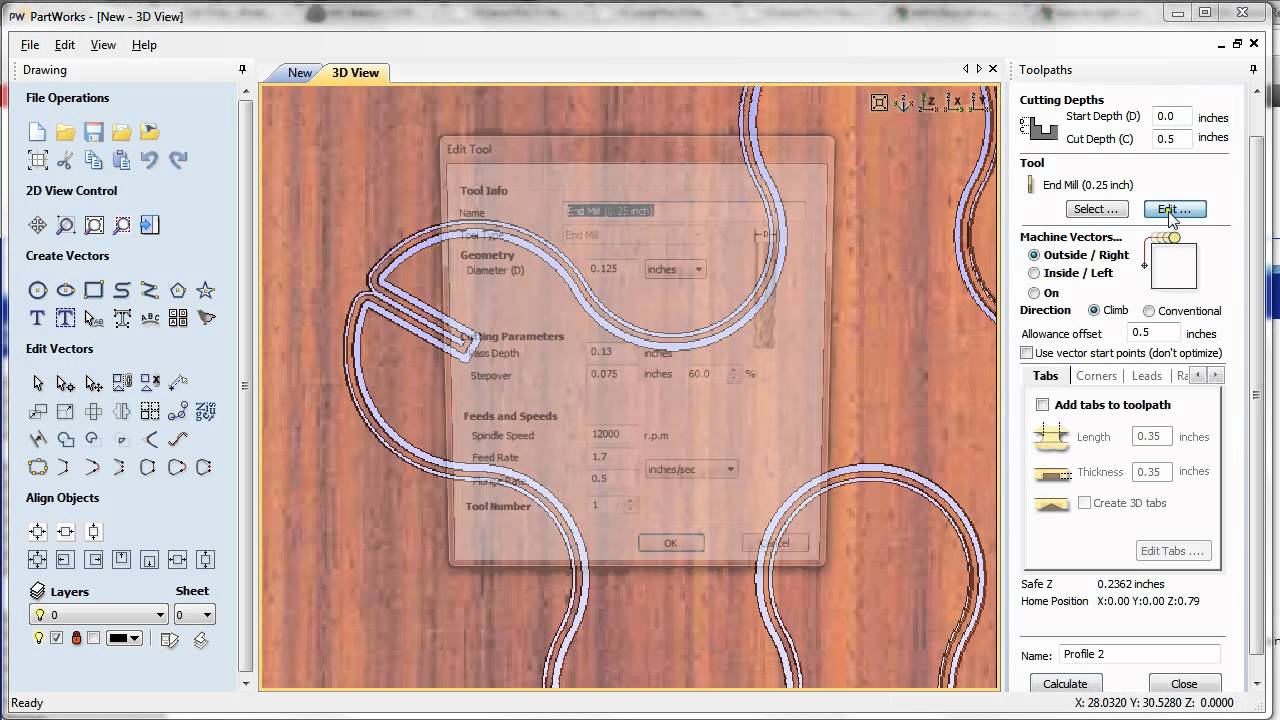Select the text on curve ABC tool
This screenshot has width=1280, height=720.
[x=149, y=318]
